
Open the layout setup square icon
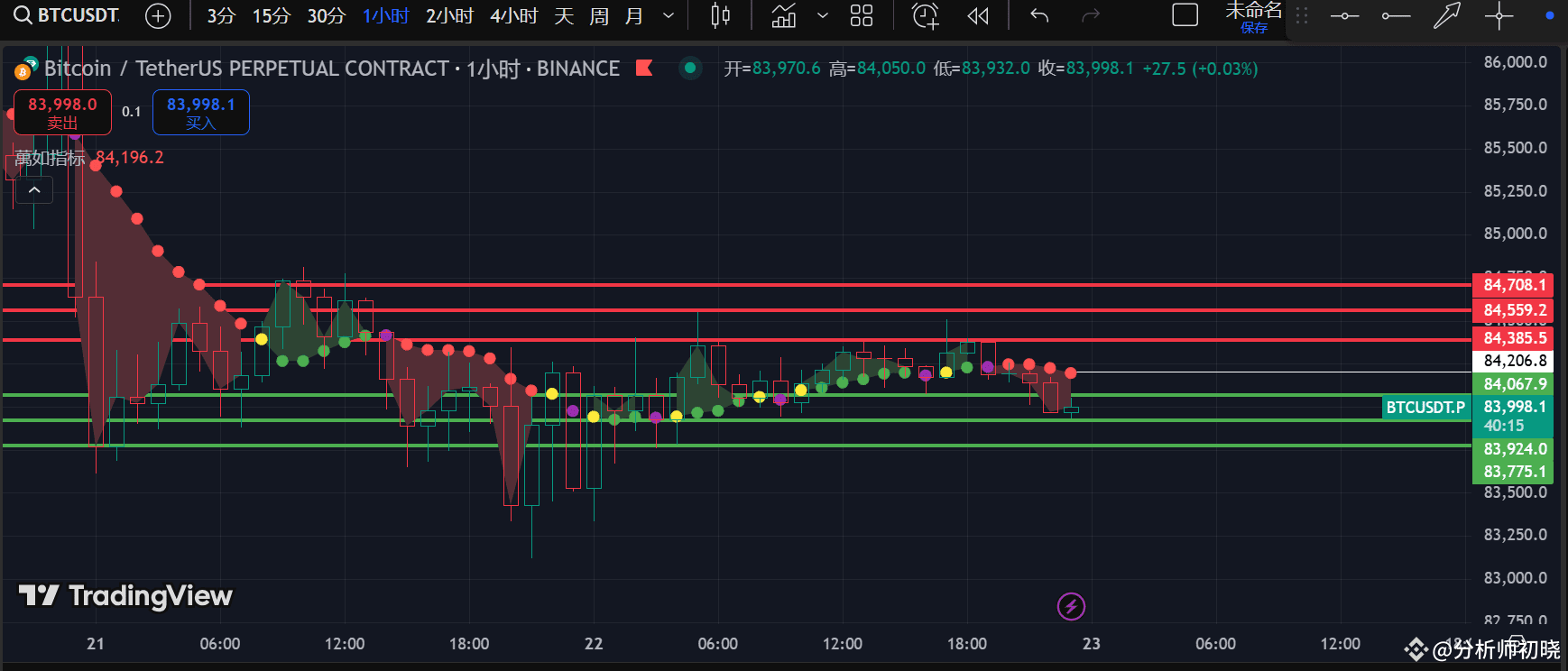1185,15
